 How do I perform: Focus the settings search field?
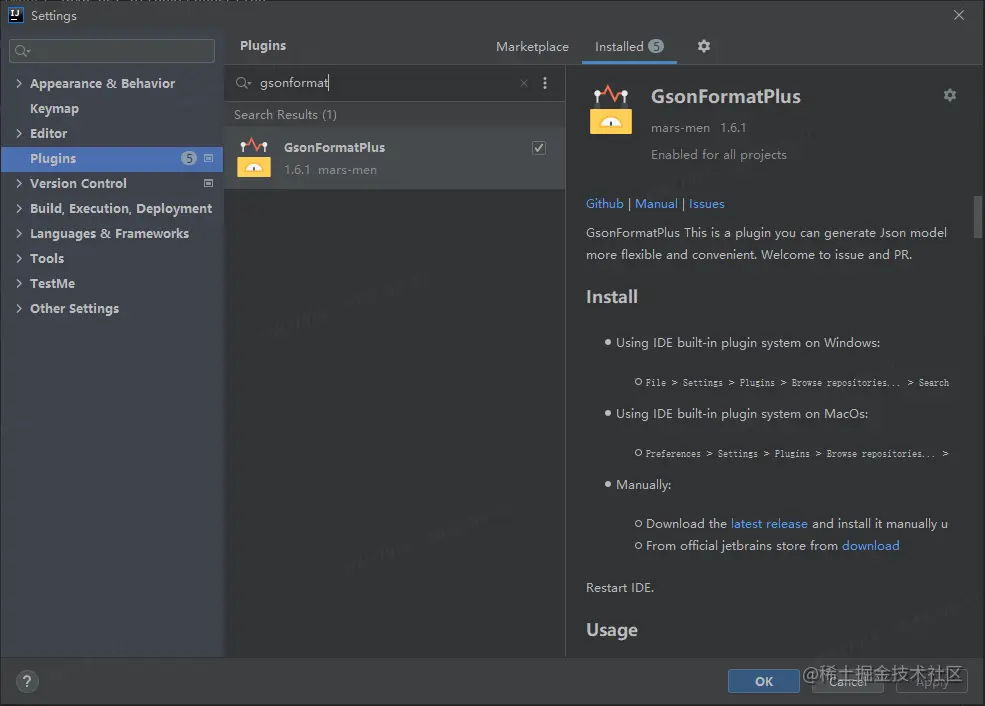(112, 51)
